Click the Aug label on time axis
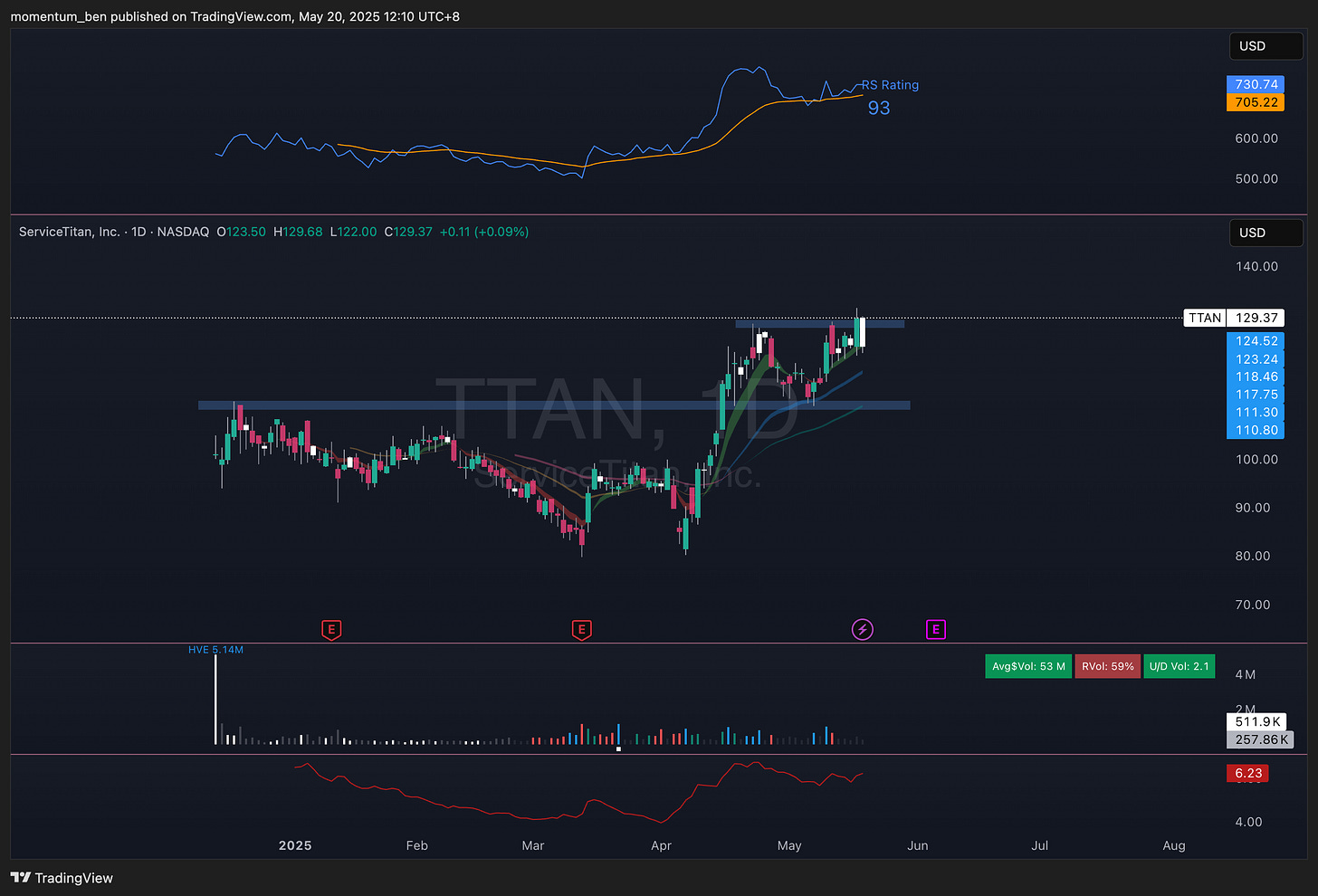Image resolution: width=1318 pixels, height=896 pixels. pyautogui.click(x=1174, y=845)
